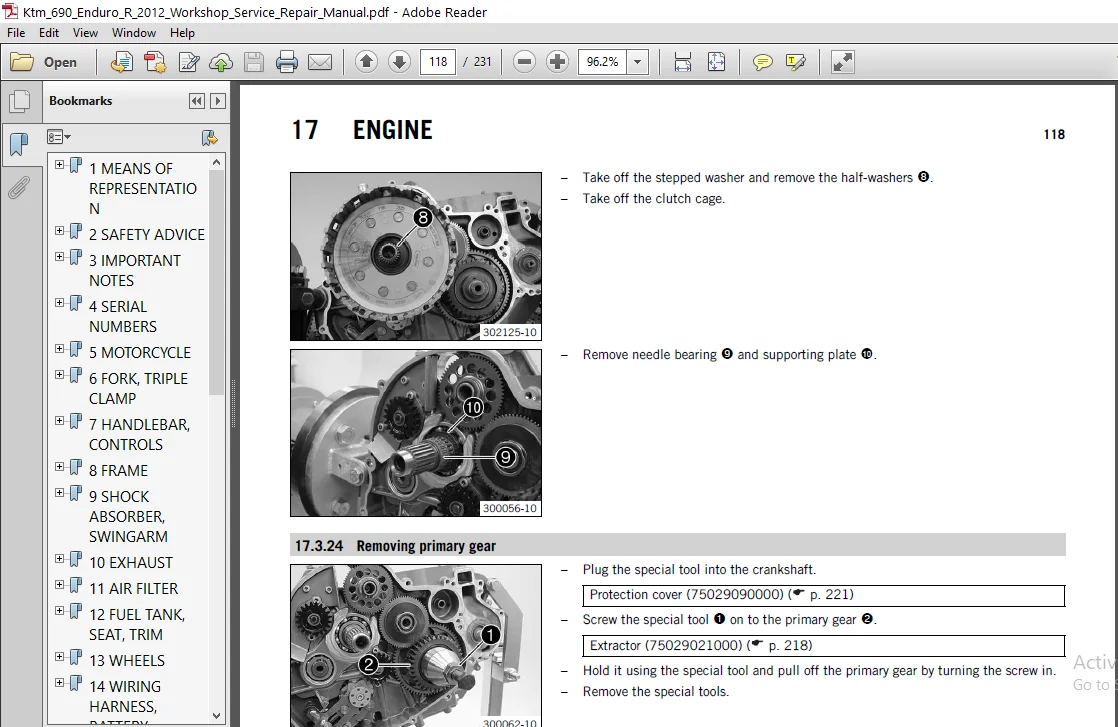Click the clutch cage photo 302125-10

point(416,257)
